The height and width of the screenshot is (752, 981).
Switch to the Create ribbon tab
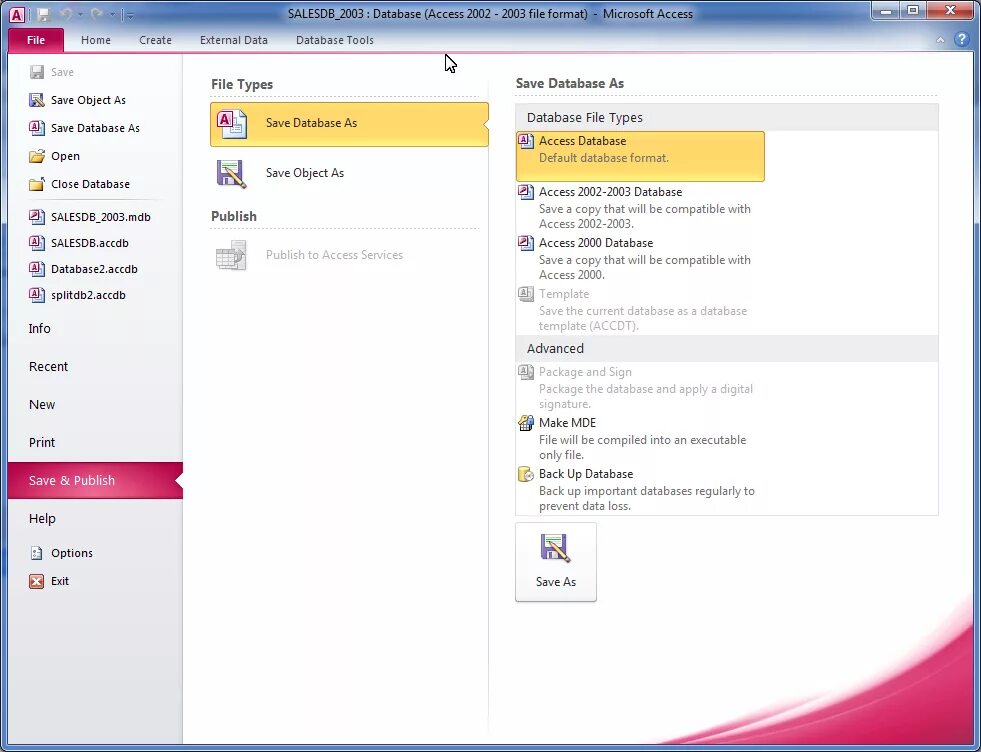[x=155, y=40]
